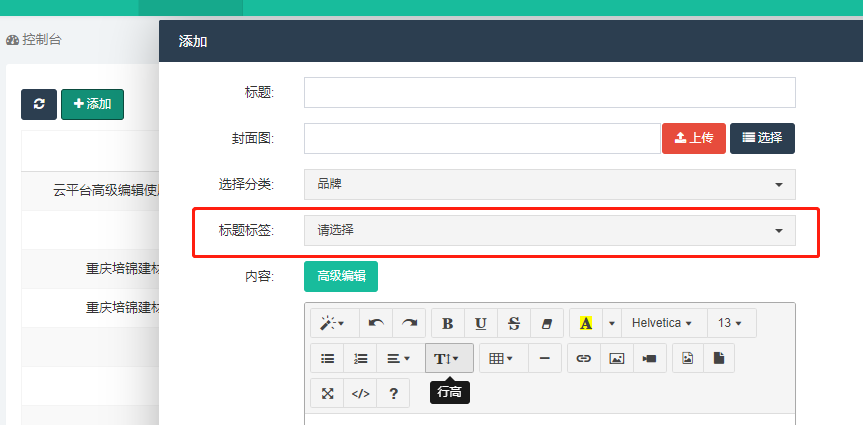Apply strikethrough formatting
The height and width of the screenshot is (425, 863).
[514, 323]
